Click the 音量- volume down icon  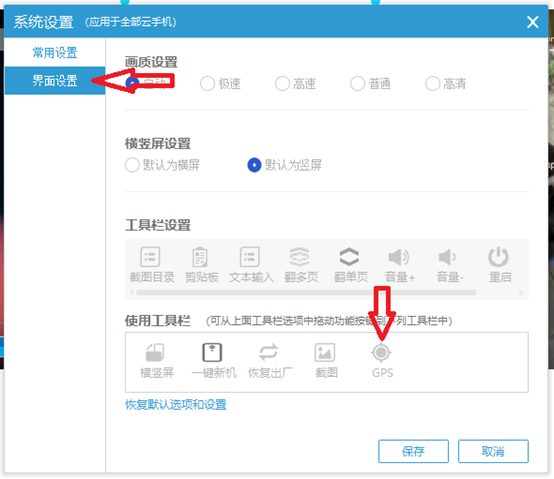click(x=447, y=257)
